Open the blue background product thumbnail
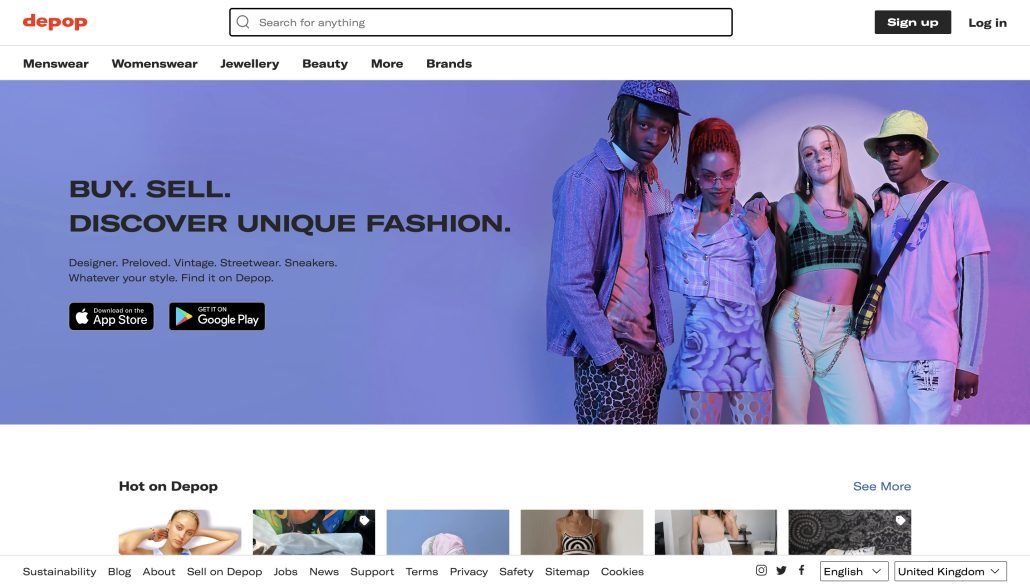The image size is (1030, 587). click(447, 532)
